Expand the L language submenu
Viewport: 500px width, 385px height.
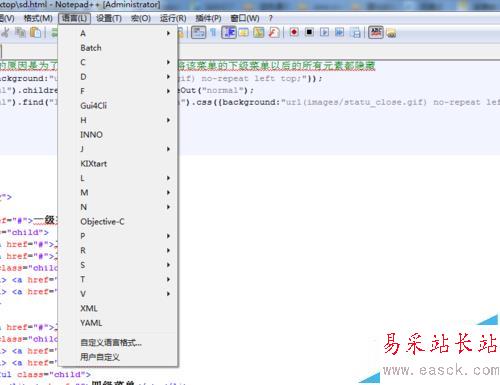[118, 178]
